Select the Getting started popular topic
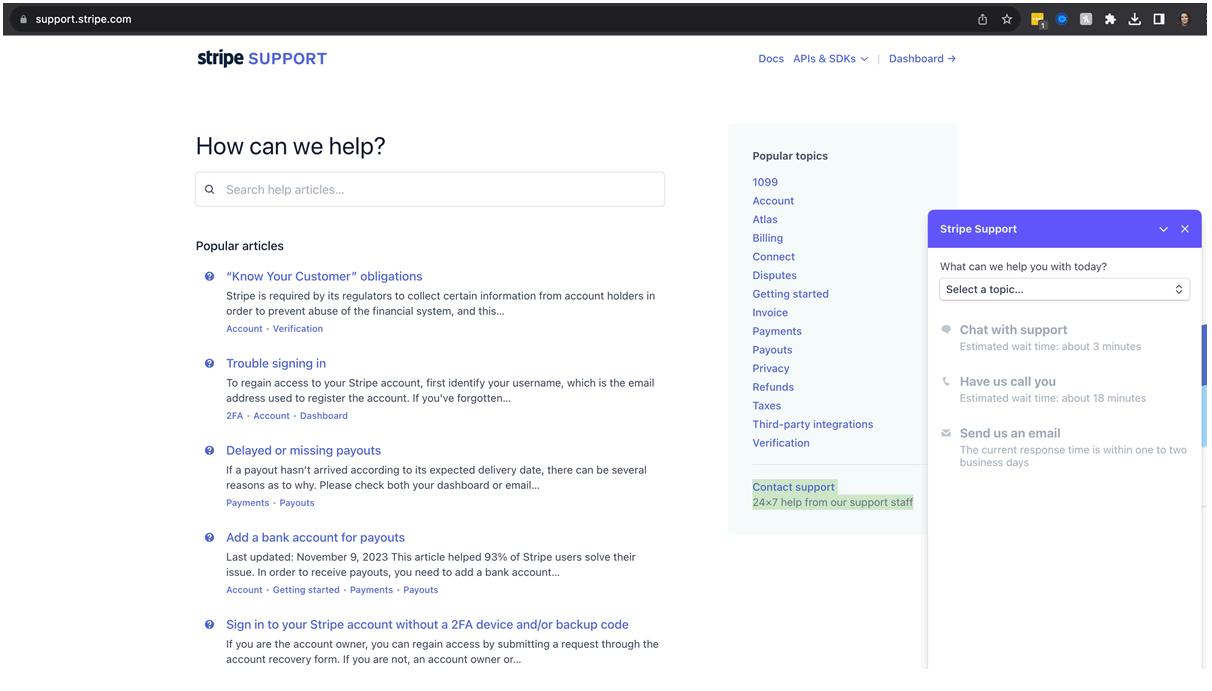This screenshot has height=691, width=1212. tap(790, 294)
